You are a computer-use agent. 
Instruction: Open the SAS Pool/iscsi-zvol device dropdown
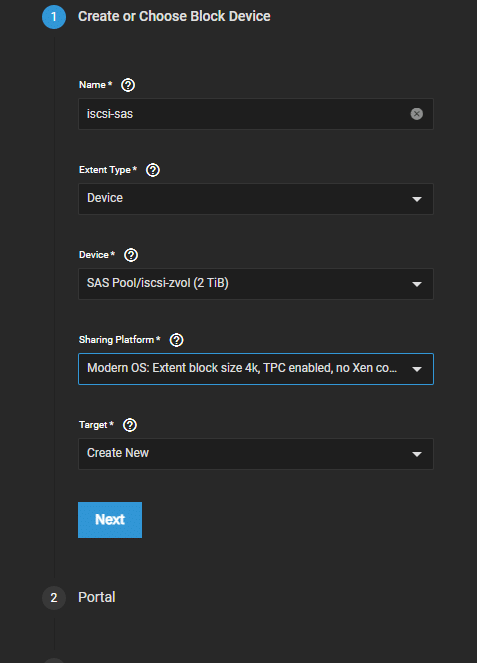pos(256,284)
